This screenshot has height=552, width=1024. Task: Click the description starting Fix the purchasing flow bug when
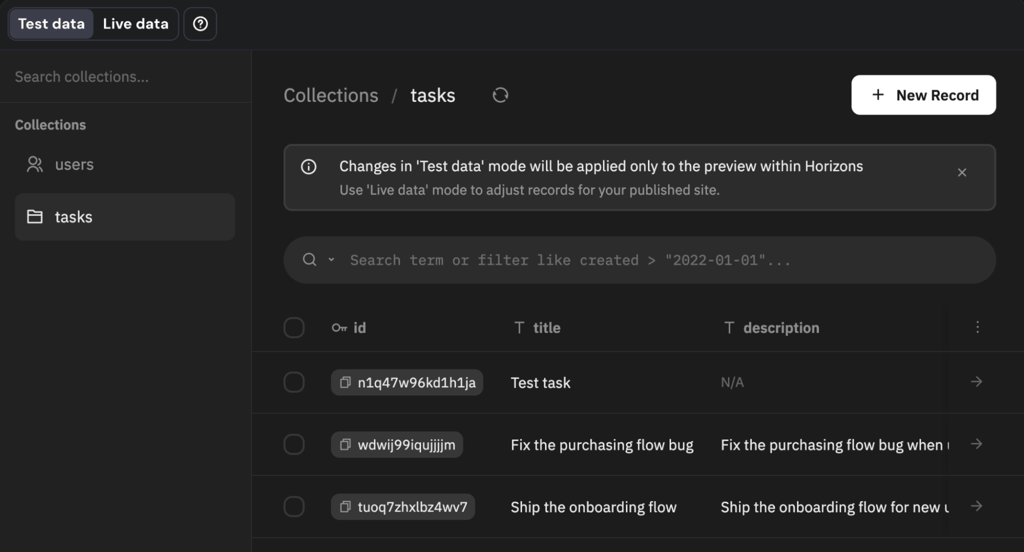click(x=835, y=445)
